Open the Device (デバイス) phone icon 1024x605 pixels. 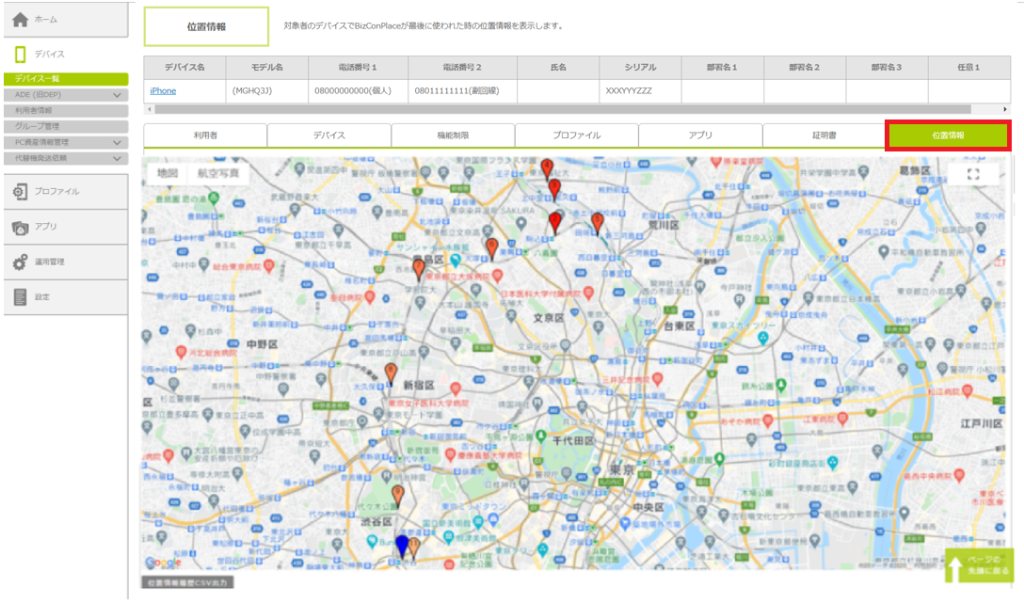coord(20,54)
